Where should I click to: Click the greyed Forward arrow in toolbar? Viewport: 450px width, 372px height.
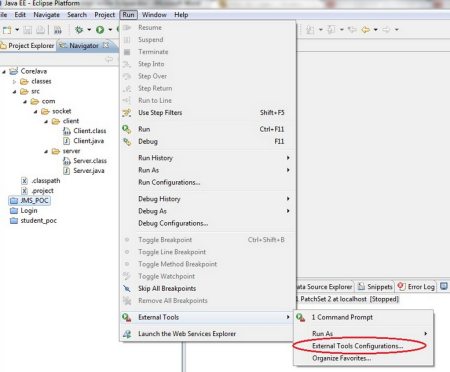[x=387, y=30]
